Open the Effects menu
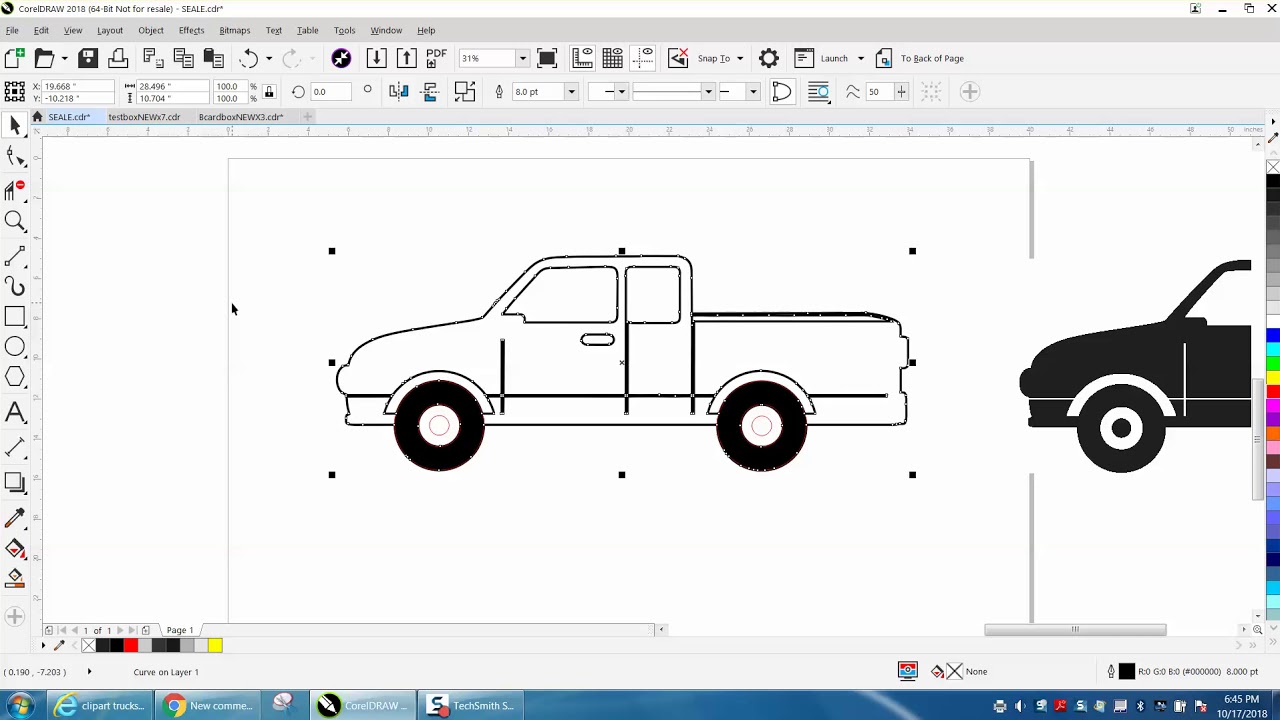 click(x=191, y=30)
